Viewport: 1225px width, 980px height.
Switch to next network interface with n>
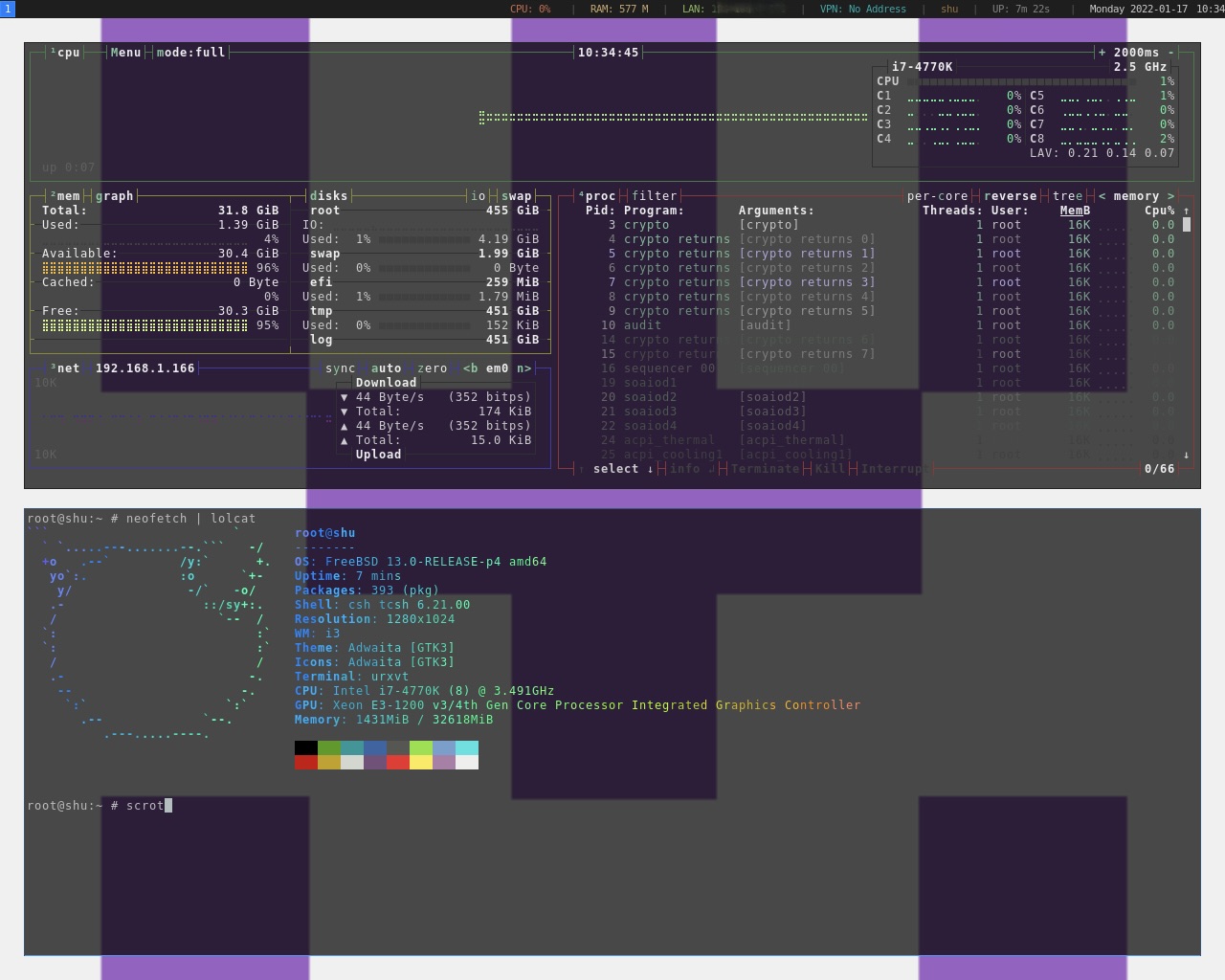coord(523,368)
